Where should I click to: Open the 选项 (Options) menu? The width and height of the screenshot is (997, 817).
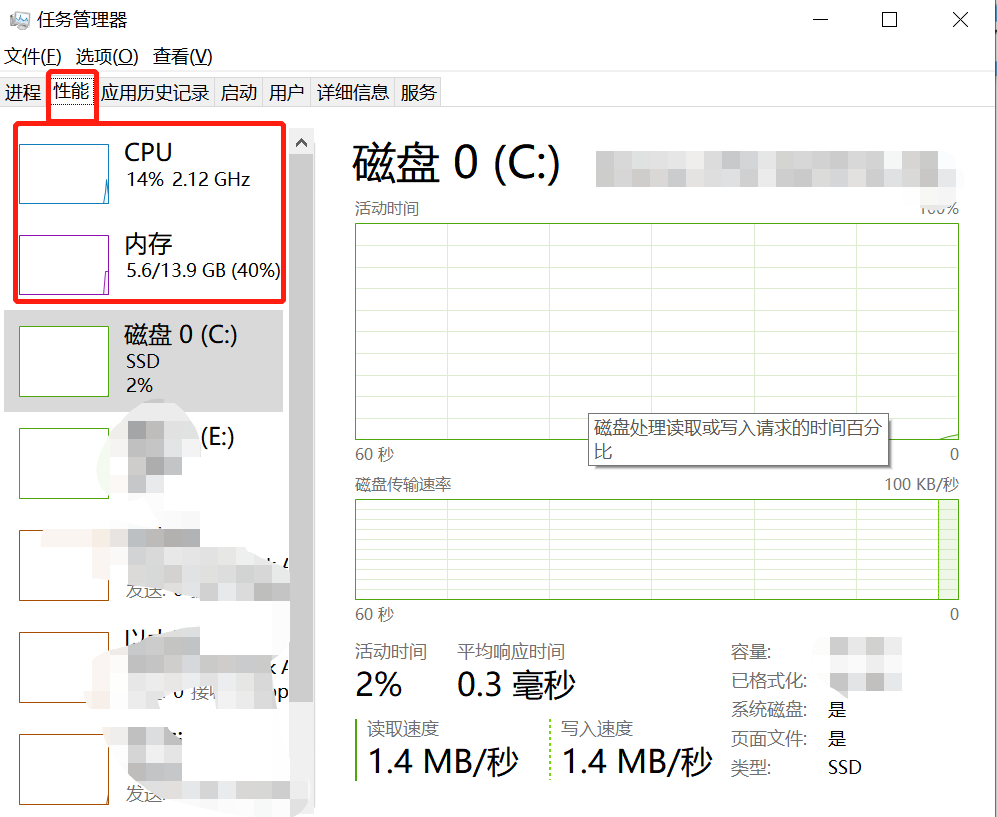tap(107, 56)
